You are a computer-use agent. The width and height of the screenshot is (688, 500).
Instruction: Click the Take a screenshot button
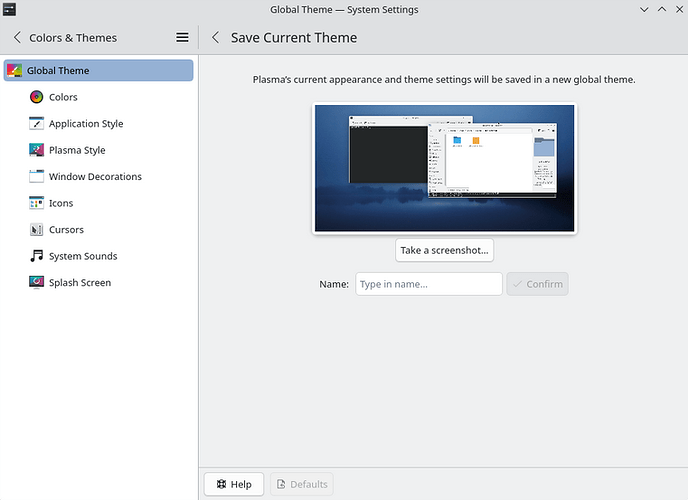[444, 250]
